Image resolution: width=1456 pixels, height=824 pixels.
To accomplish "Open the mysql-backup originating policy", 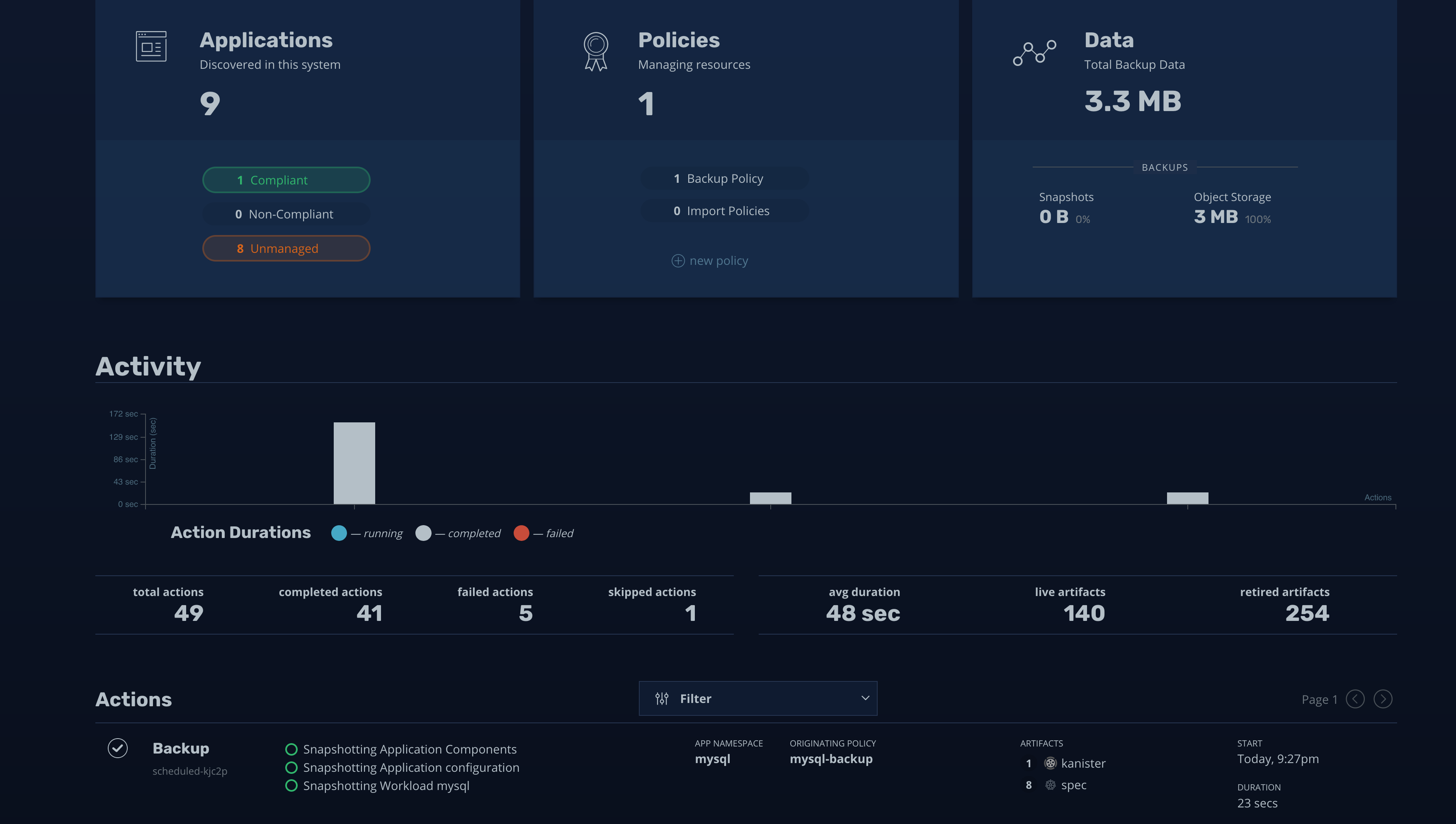I will (x=831, y=759).
